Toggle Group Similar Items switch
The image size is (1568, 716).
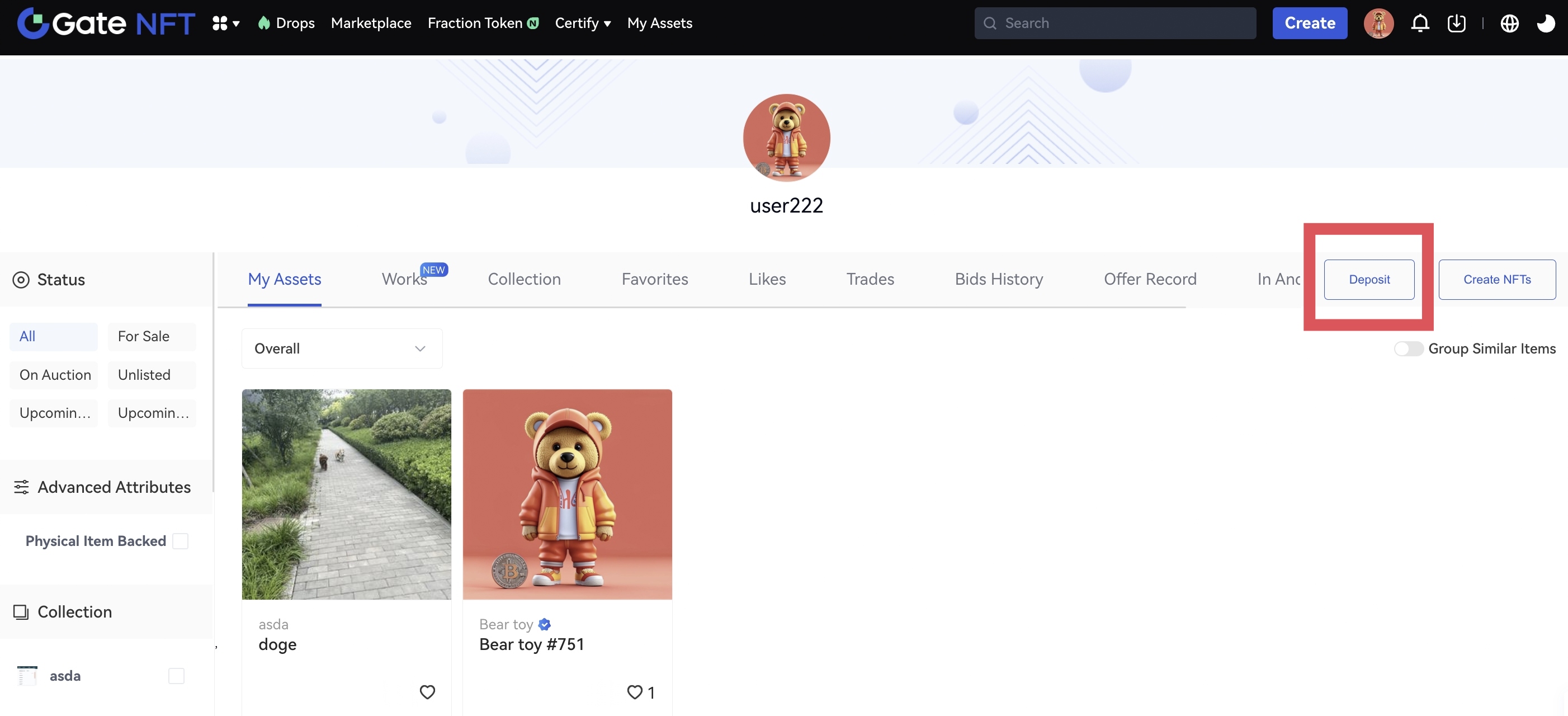pyautogui.click(x=1408, y=348)
